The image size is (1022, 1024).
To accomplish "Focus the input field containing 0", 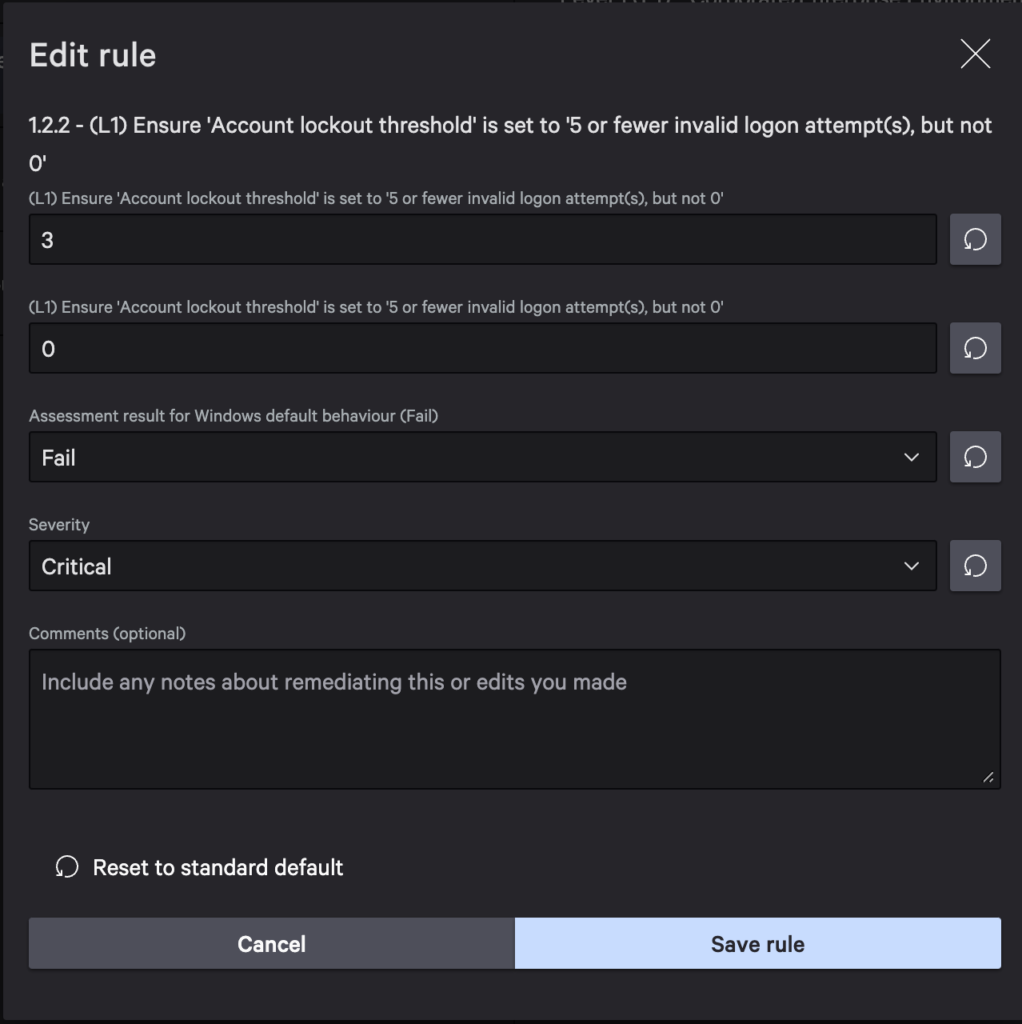I will 482,348.
